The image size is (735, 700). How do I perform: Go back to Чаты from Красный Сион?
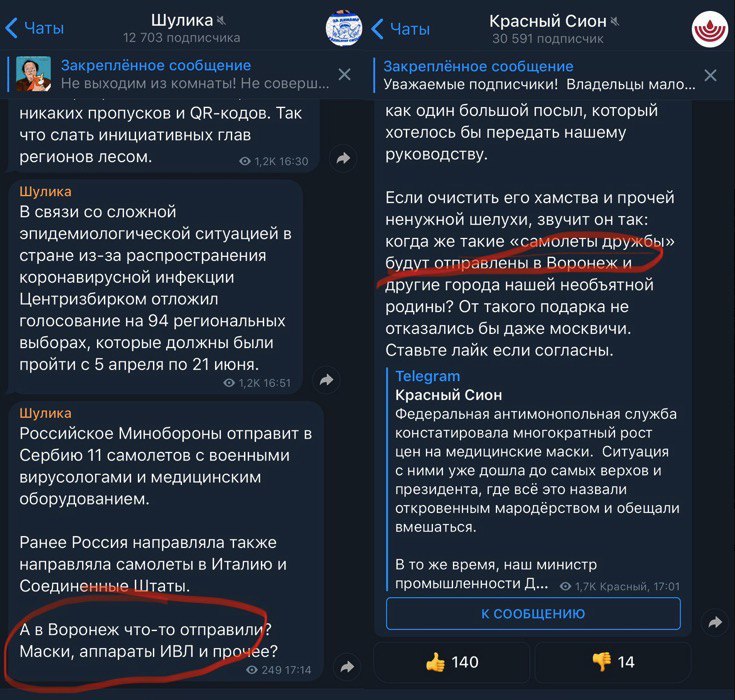401,29
